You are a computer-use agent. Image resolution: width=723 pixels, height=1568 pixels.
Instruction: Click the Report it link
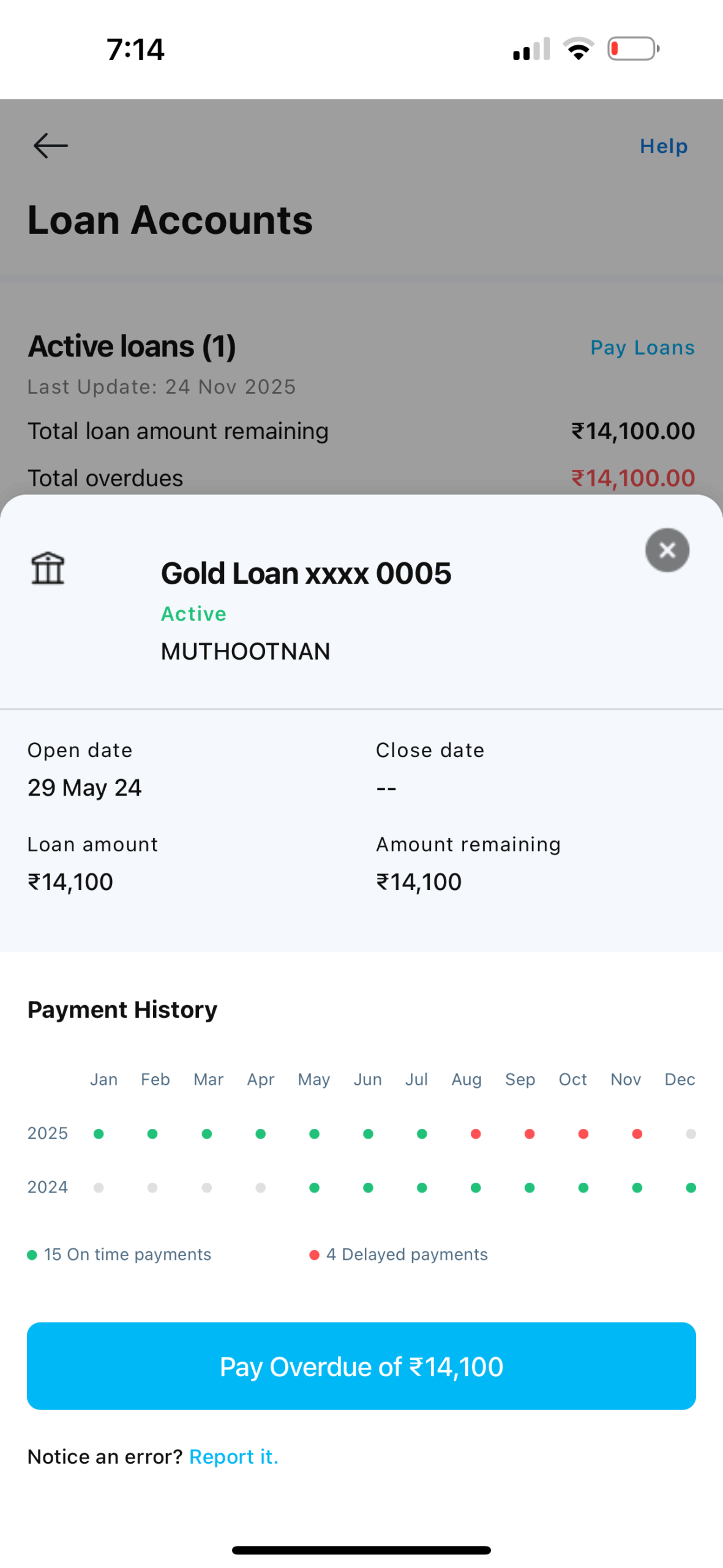(x=234, y=1456)
